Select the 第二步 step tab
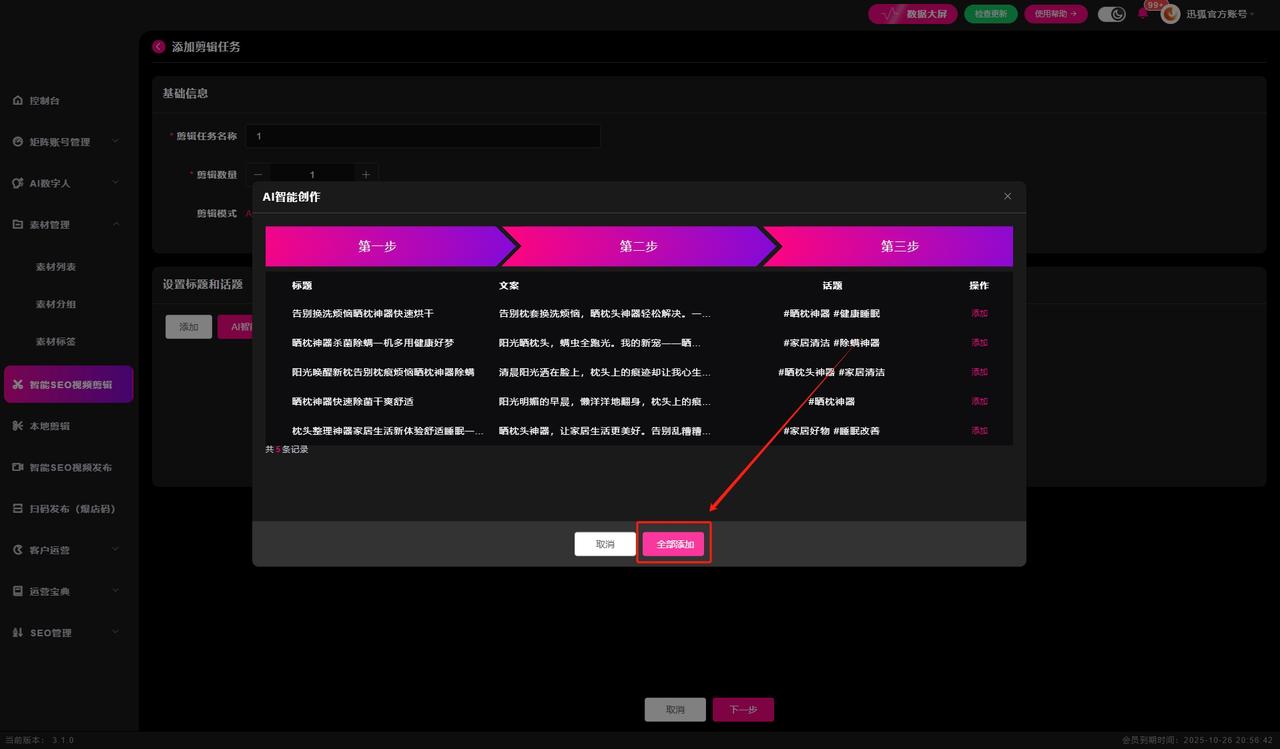This screenshot has height=749, width=1280. pyautogui.click(x=638, y=246)
